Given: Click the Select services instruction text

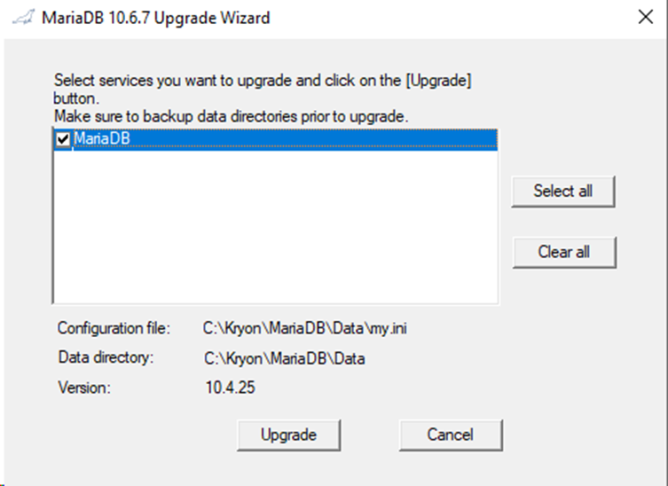Looking at the screenshot, I should [x=262, y=89].
